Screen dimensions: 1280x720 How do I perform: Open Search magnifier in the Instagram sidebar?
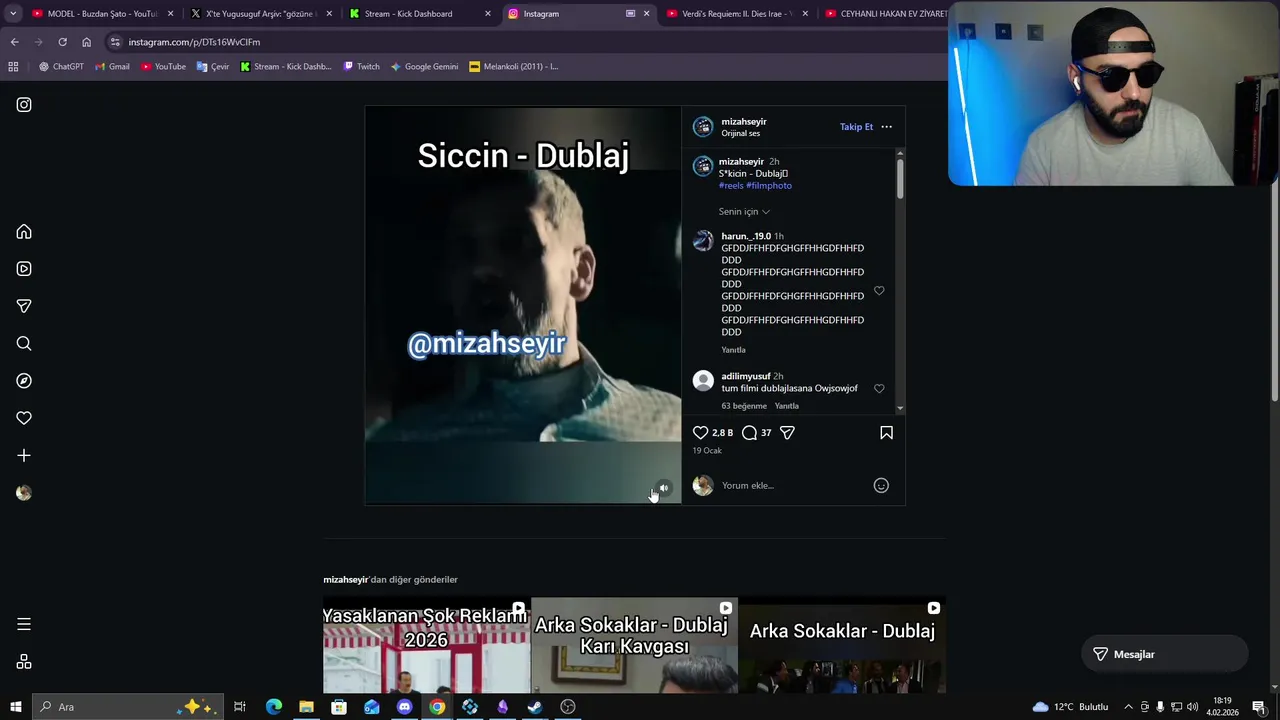(24, 344)
